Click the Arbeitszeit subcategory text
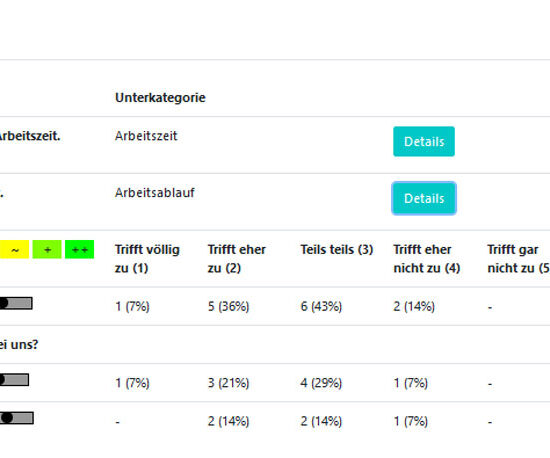 146,136
